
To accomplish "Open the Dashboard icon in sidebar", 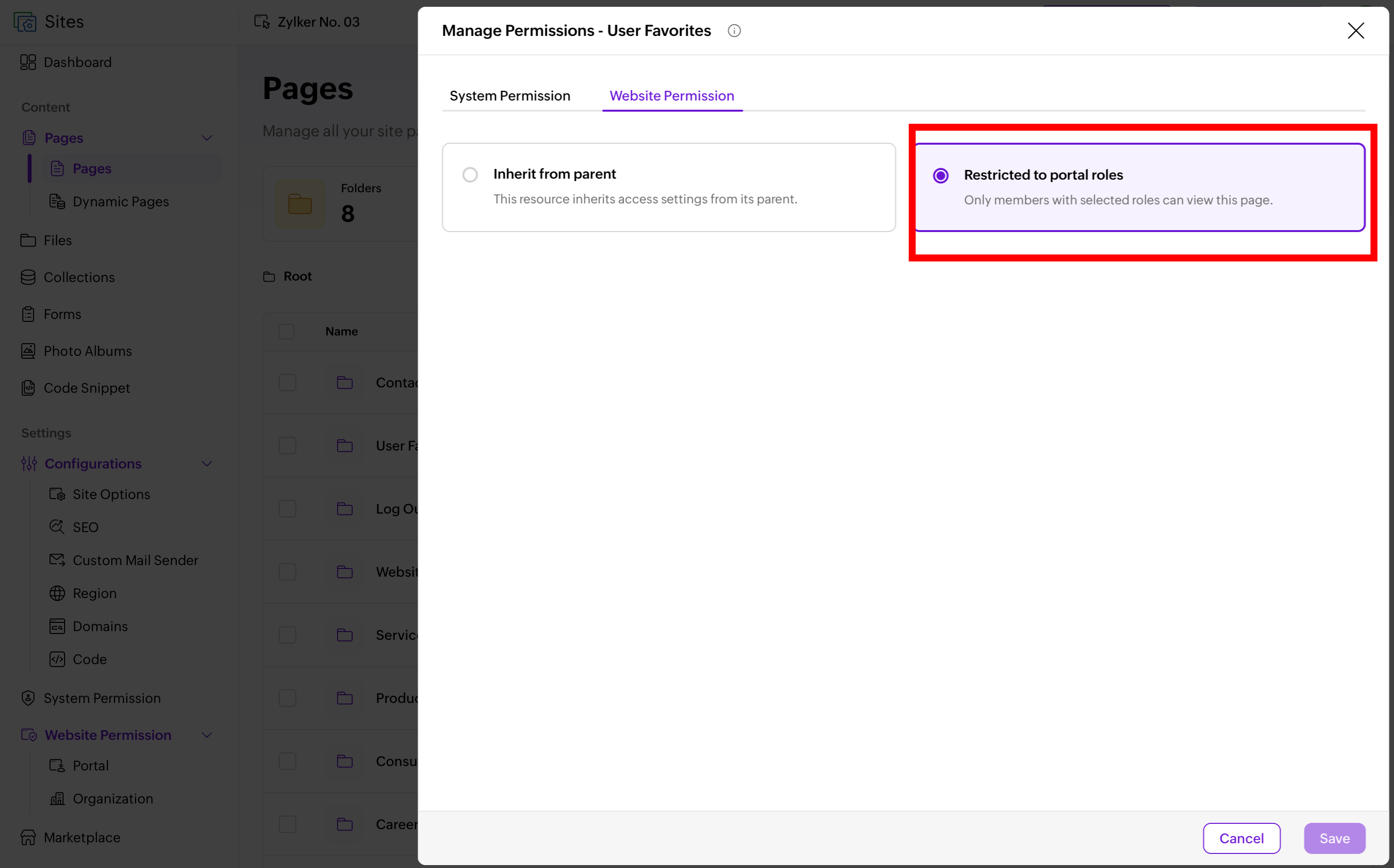I will [28, 62].
